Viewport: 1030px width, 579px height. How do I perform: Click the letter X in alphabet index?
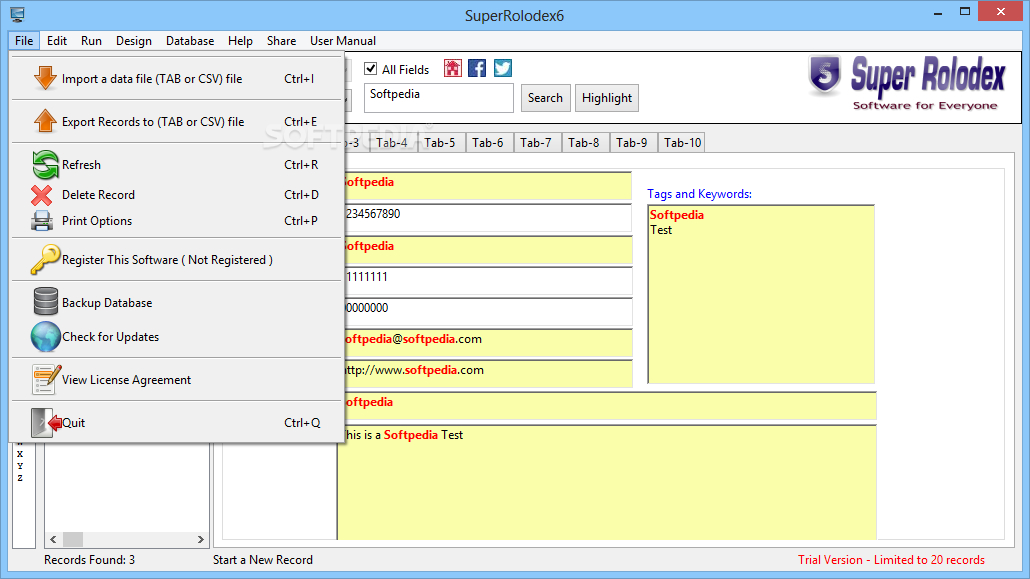[x=20, y=454]
